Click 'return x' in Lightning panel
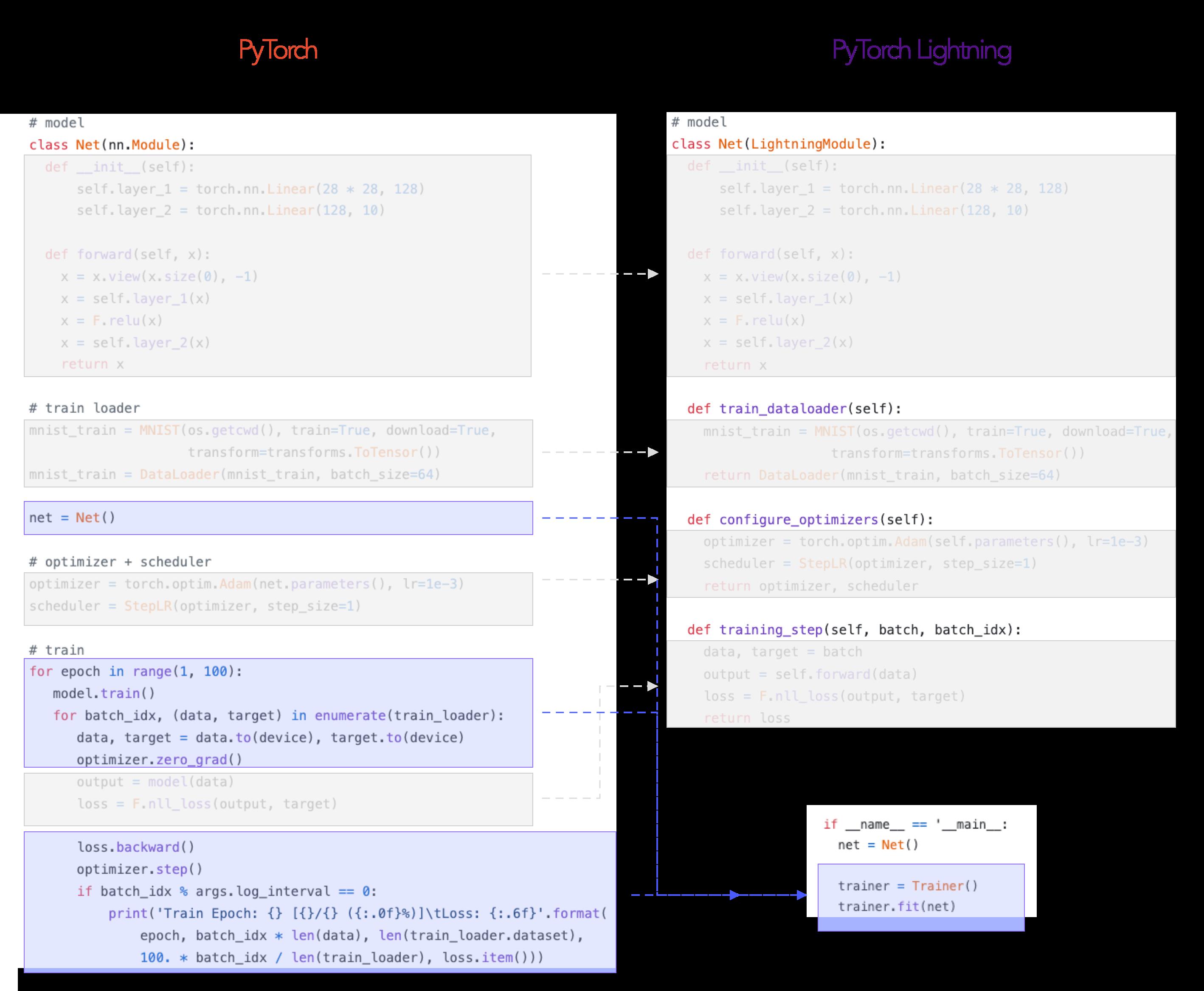 click(x=735, y=365)
